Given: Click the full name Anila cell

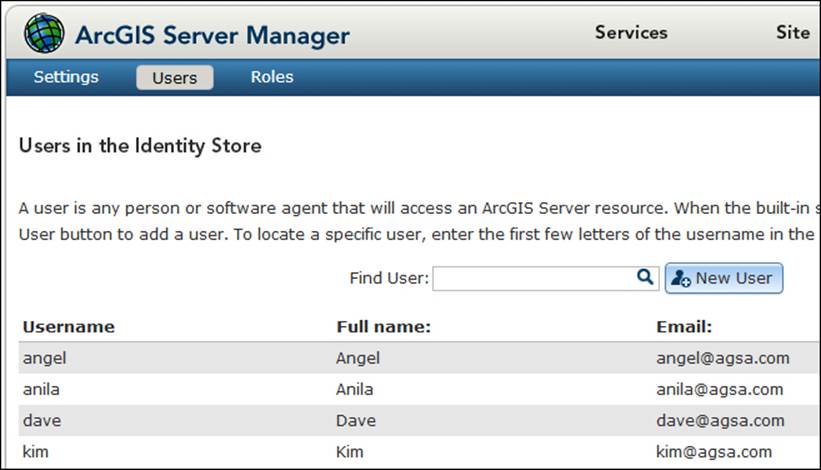Looking at the screenshot, I should (355, 390).
